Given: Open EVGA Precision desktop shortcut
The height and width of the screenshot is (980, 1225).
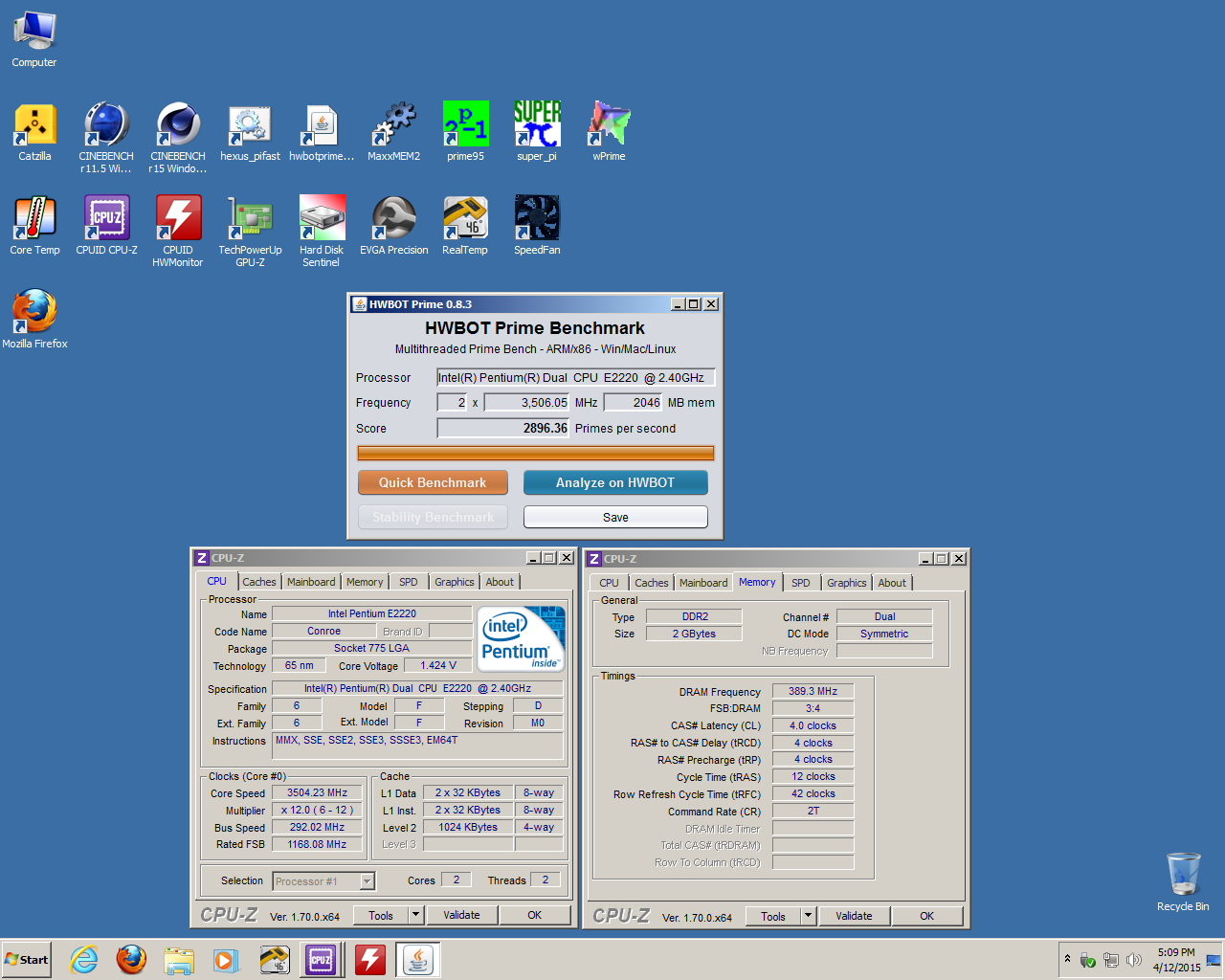Looking at the screenshot, I should click(393, 226).
